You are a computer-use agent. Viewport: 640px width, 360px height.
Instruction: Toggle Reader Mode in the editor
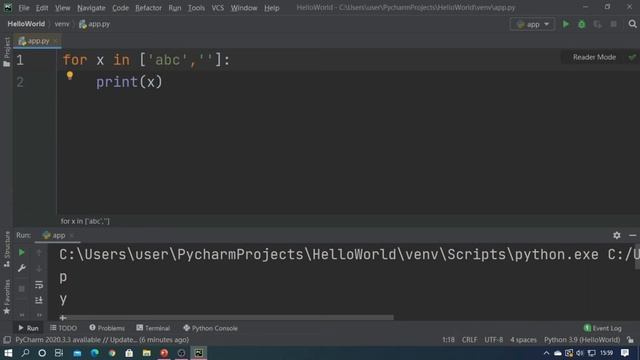(594, 57)
